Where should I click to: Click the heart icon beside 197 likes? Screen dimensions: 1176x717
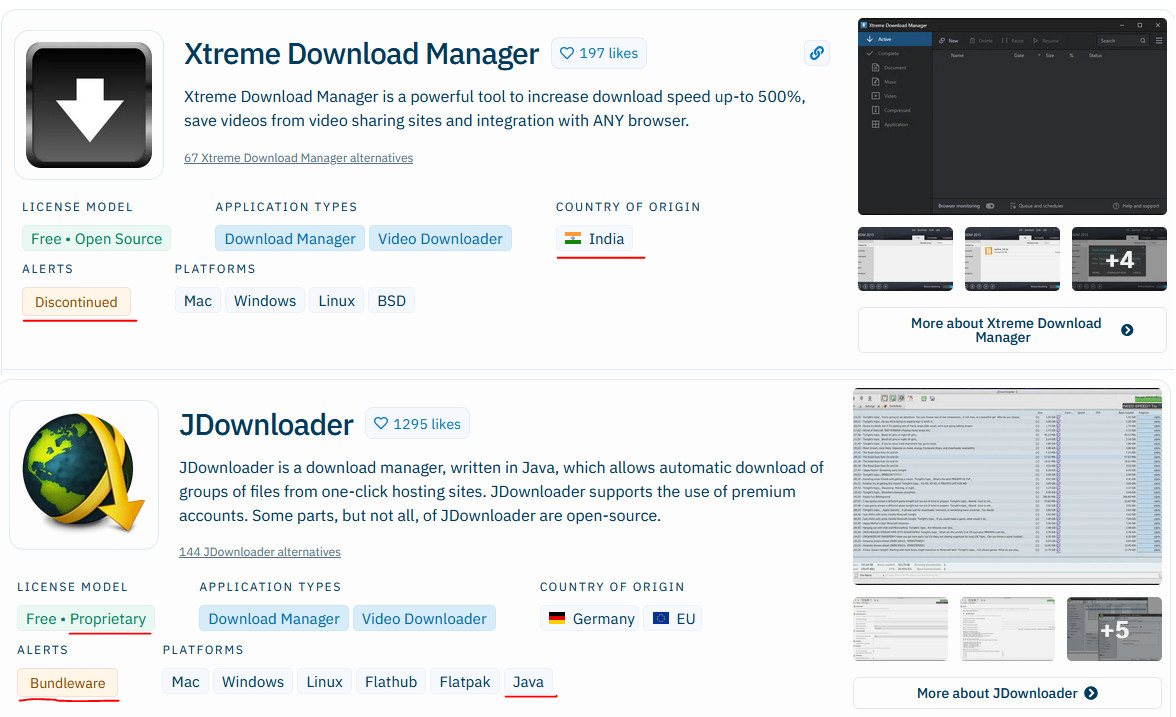click(567, 53)
